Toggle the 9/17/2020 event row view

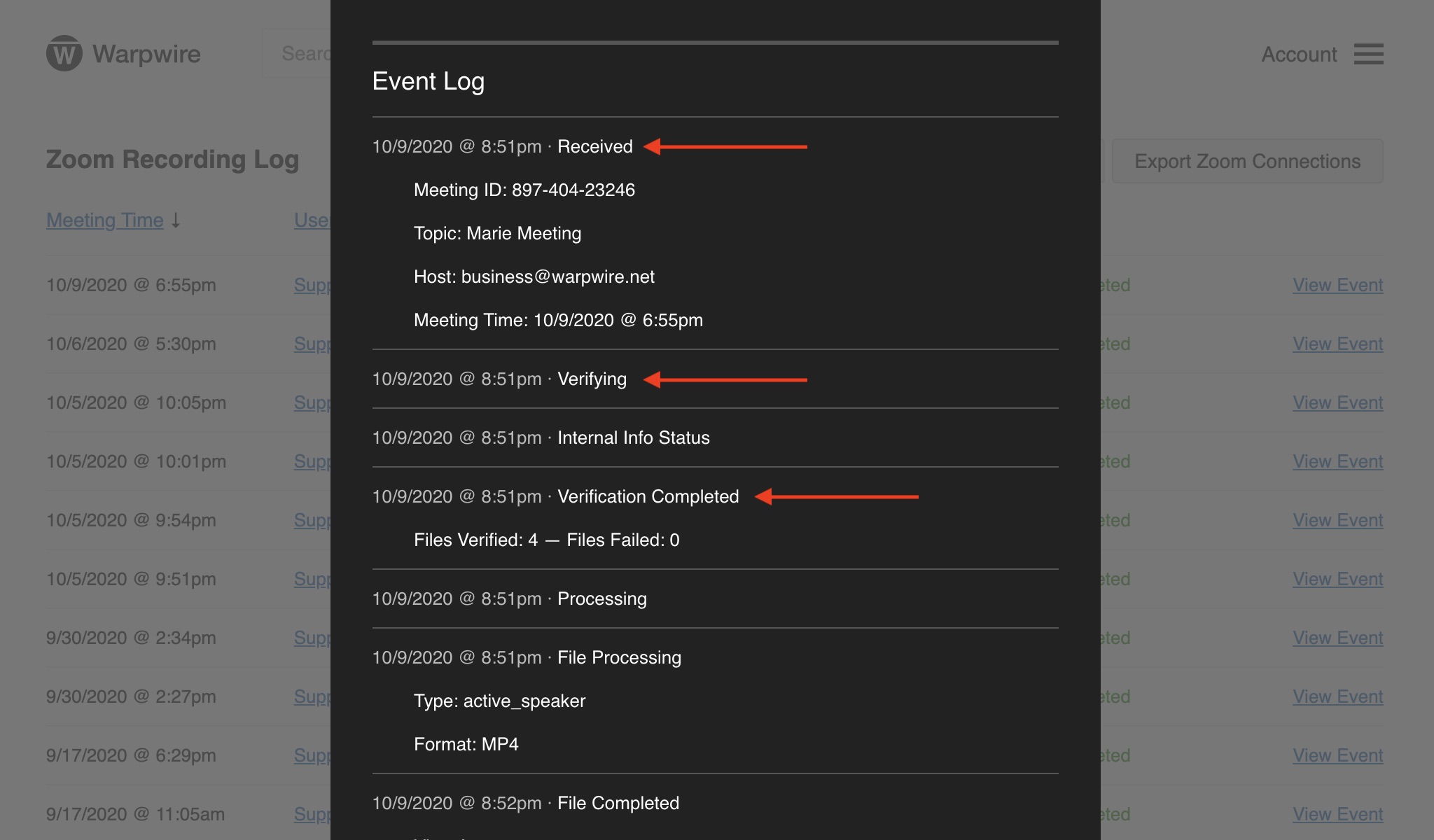(x=1338, y=754)
